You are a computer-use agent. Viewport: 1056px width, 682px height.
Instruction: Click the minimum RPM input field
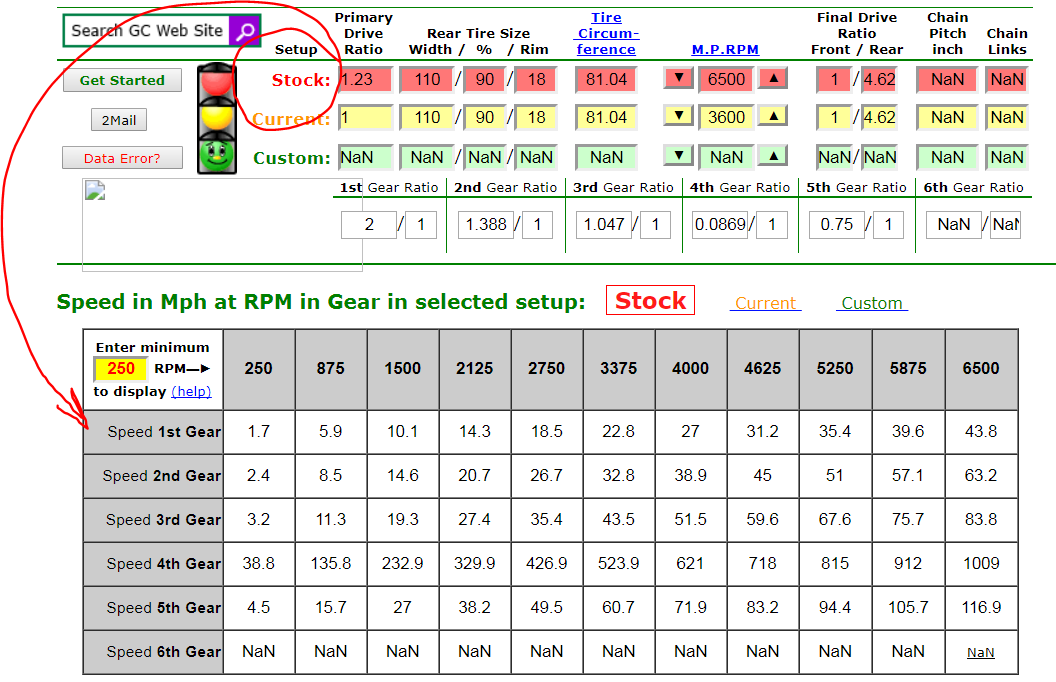121,369
